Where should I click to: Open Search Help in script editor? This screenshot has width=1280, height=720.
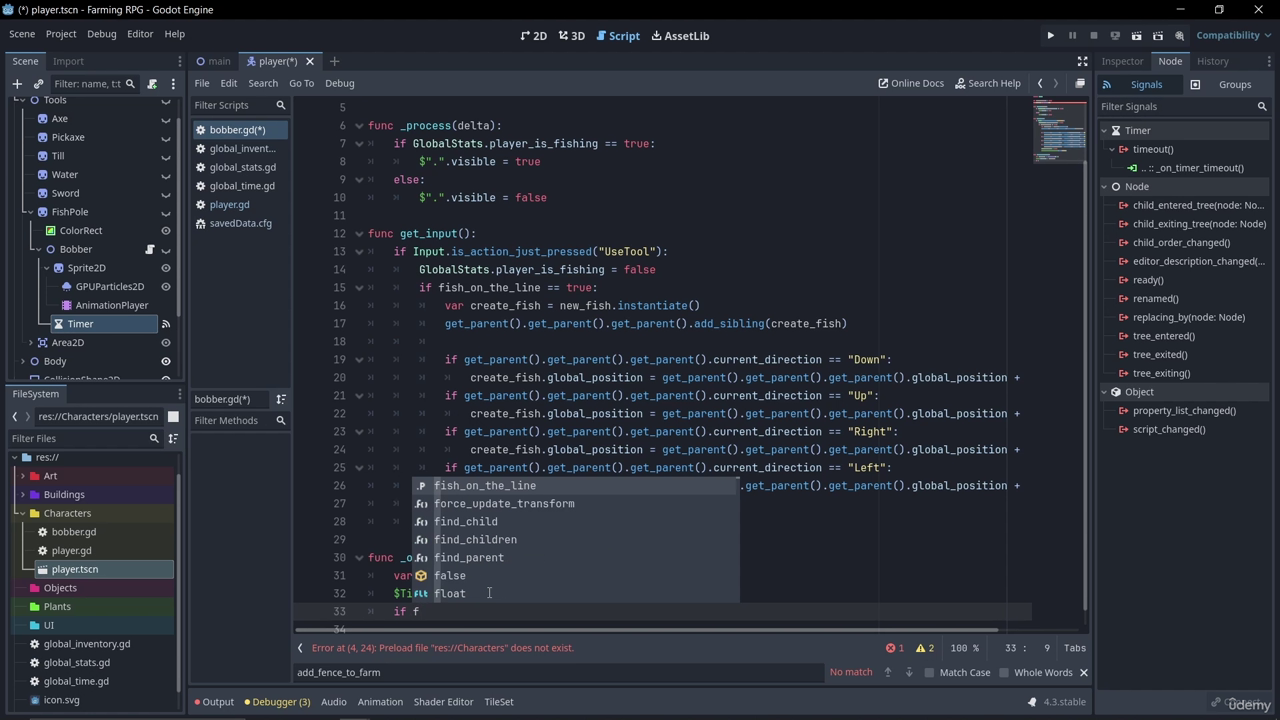[x=988, y=83]
